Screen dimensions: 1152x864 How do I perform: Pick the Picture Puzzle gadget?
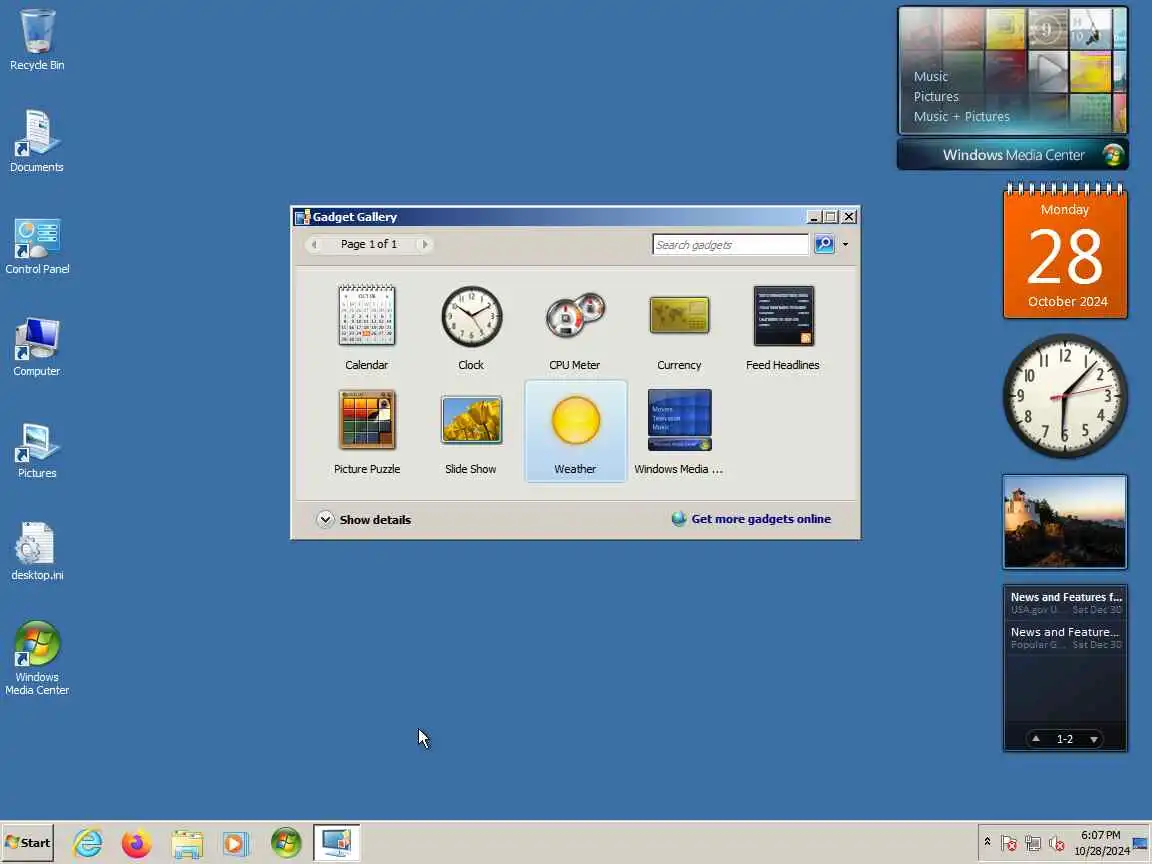tap(367, 431)
